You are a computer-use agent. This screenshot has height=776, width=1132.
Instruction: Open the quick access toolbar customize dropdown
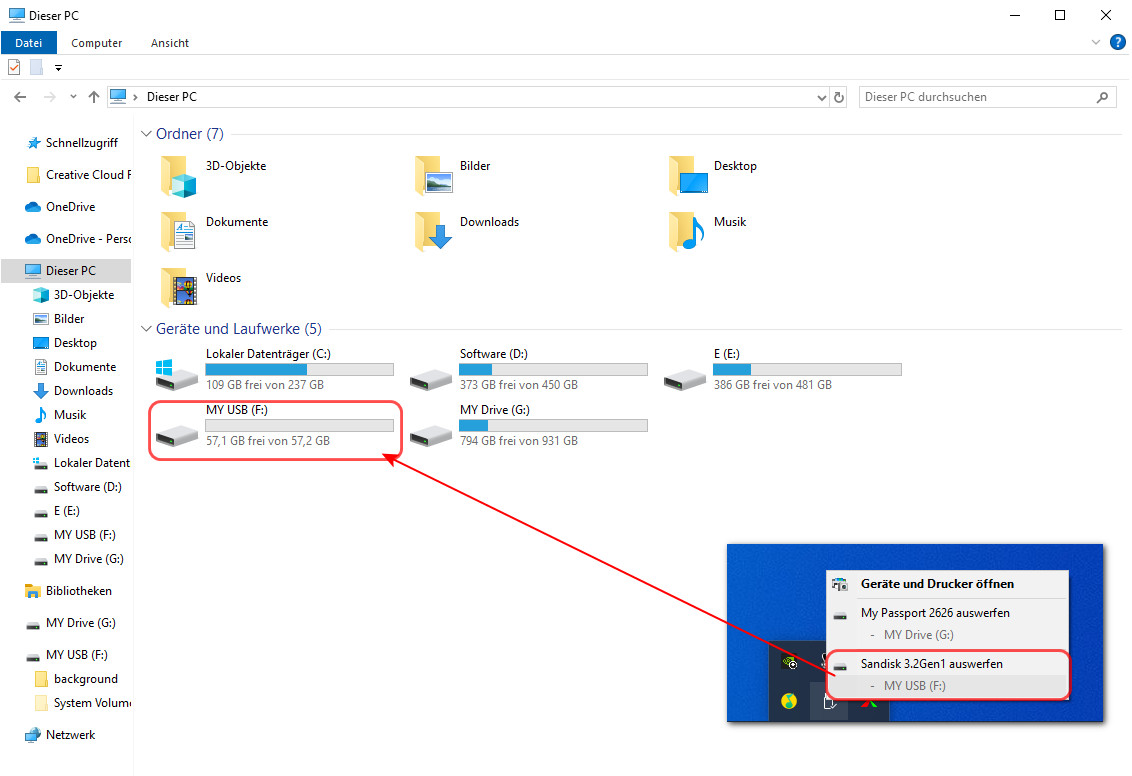58,68
